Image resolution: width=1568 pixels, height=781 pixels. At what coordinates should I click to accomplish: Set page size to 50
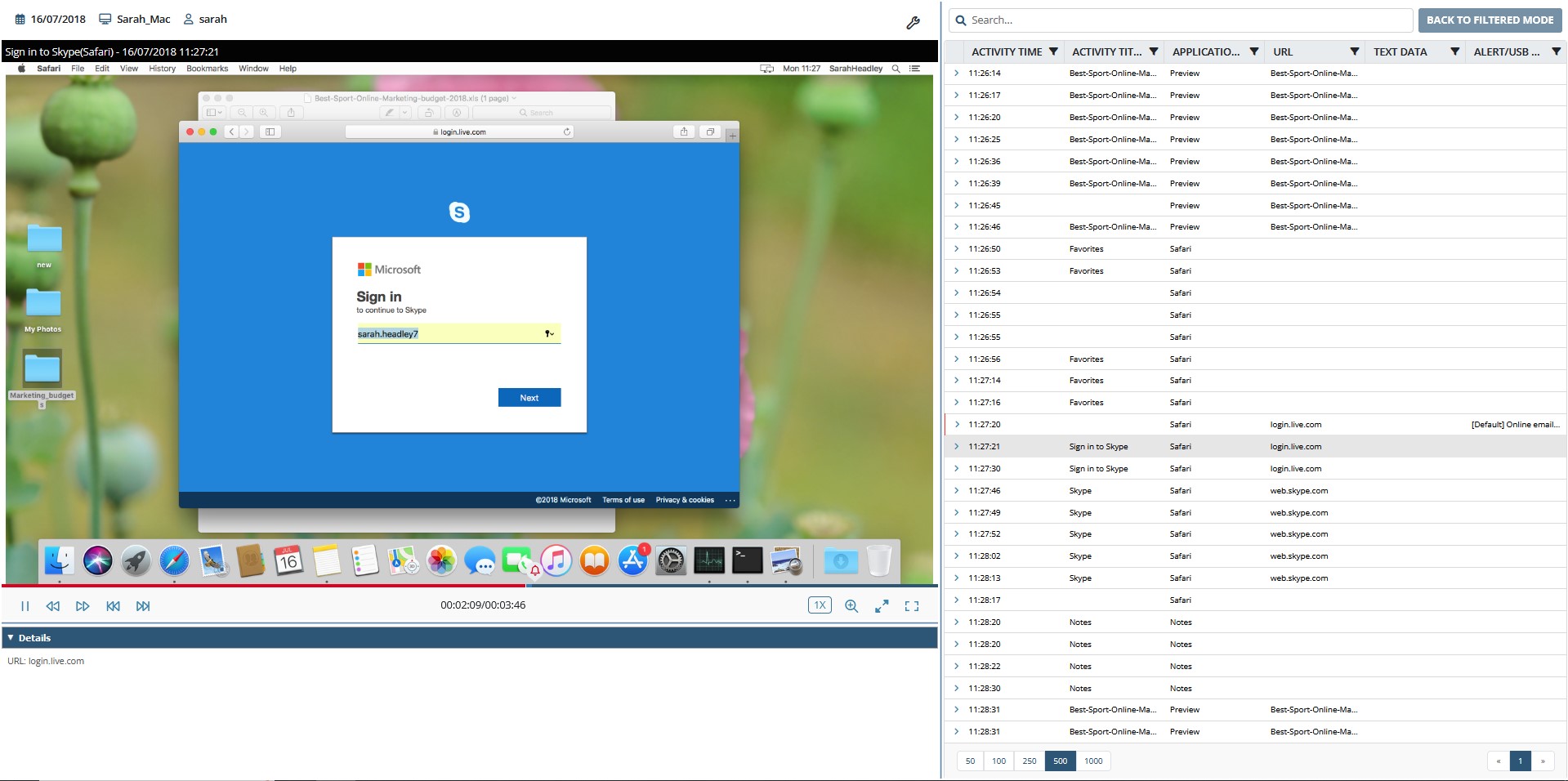(970, 761)
